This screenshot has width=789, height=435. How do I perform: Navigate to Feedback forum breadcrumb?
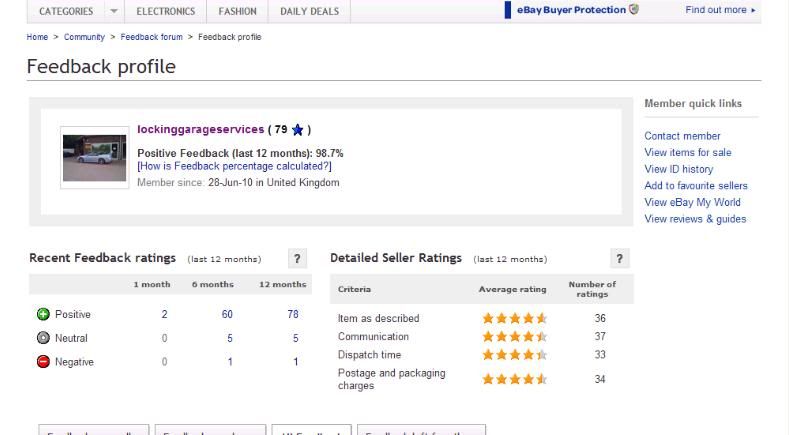coord(150,37)
